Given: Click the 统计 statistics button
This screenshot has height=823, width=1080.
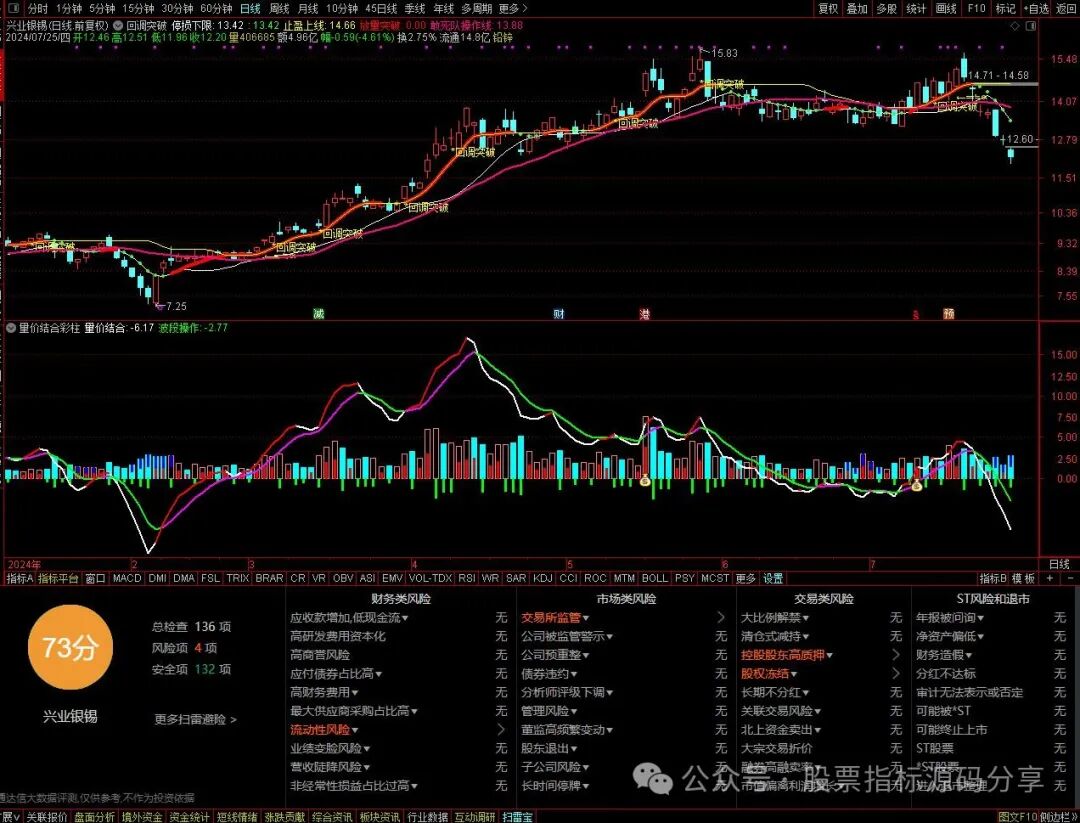Looking at the screenshot, I should coord(917,8).
